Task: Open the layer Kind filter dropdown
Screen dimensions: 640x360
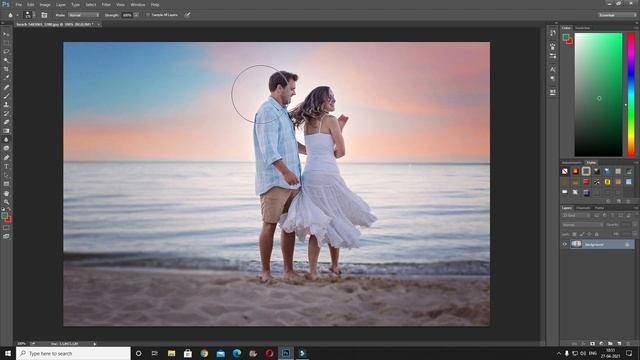Action: pyautogui.click(x=576, y=216)
